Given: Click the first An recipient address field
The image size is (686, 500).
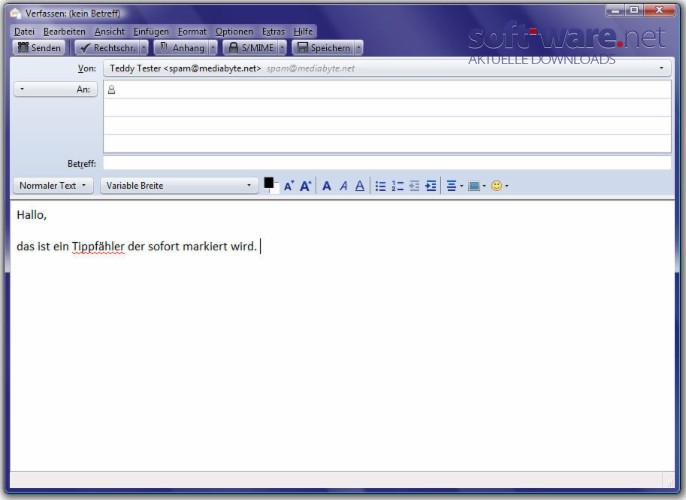Looking at the screenshot, I should click(387, 90).
